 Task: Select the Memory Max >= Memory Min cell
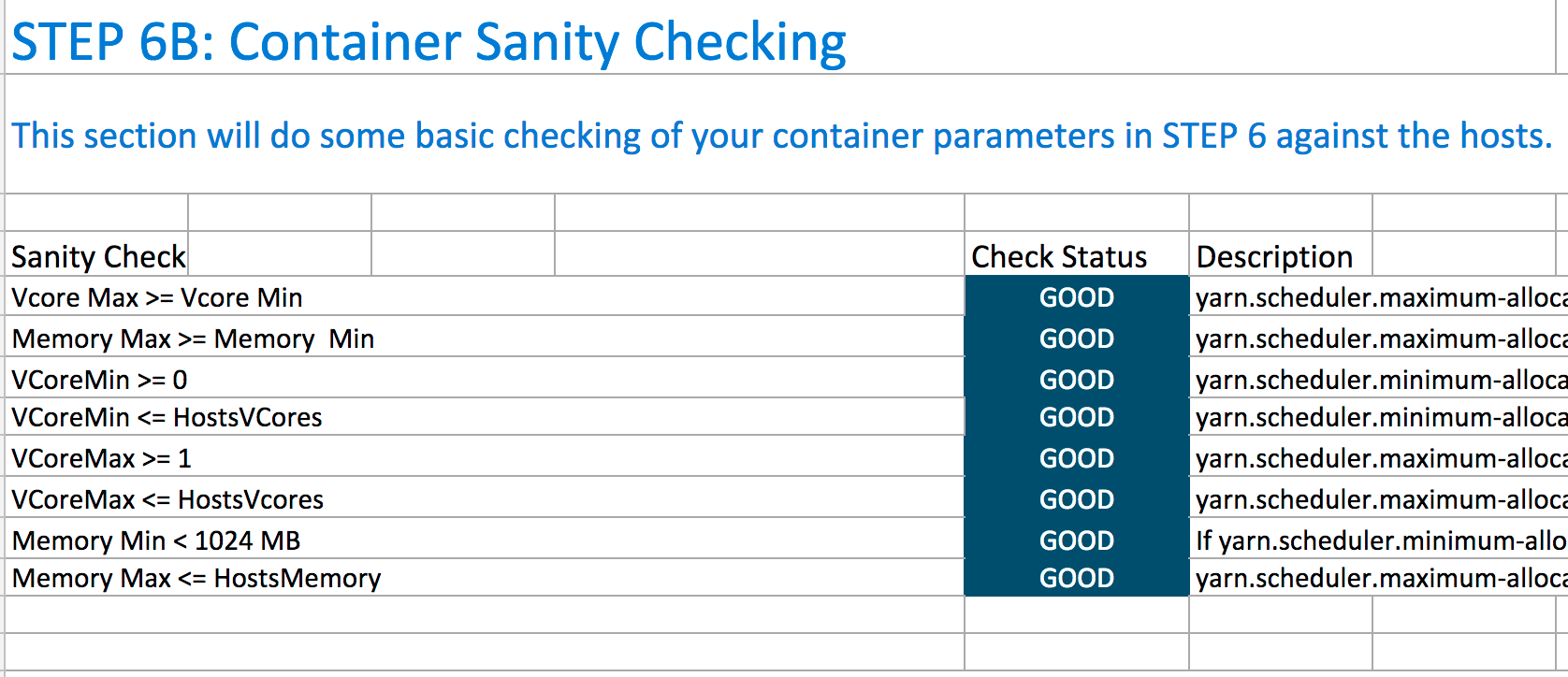tap(485, 338)
